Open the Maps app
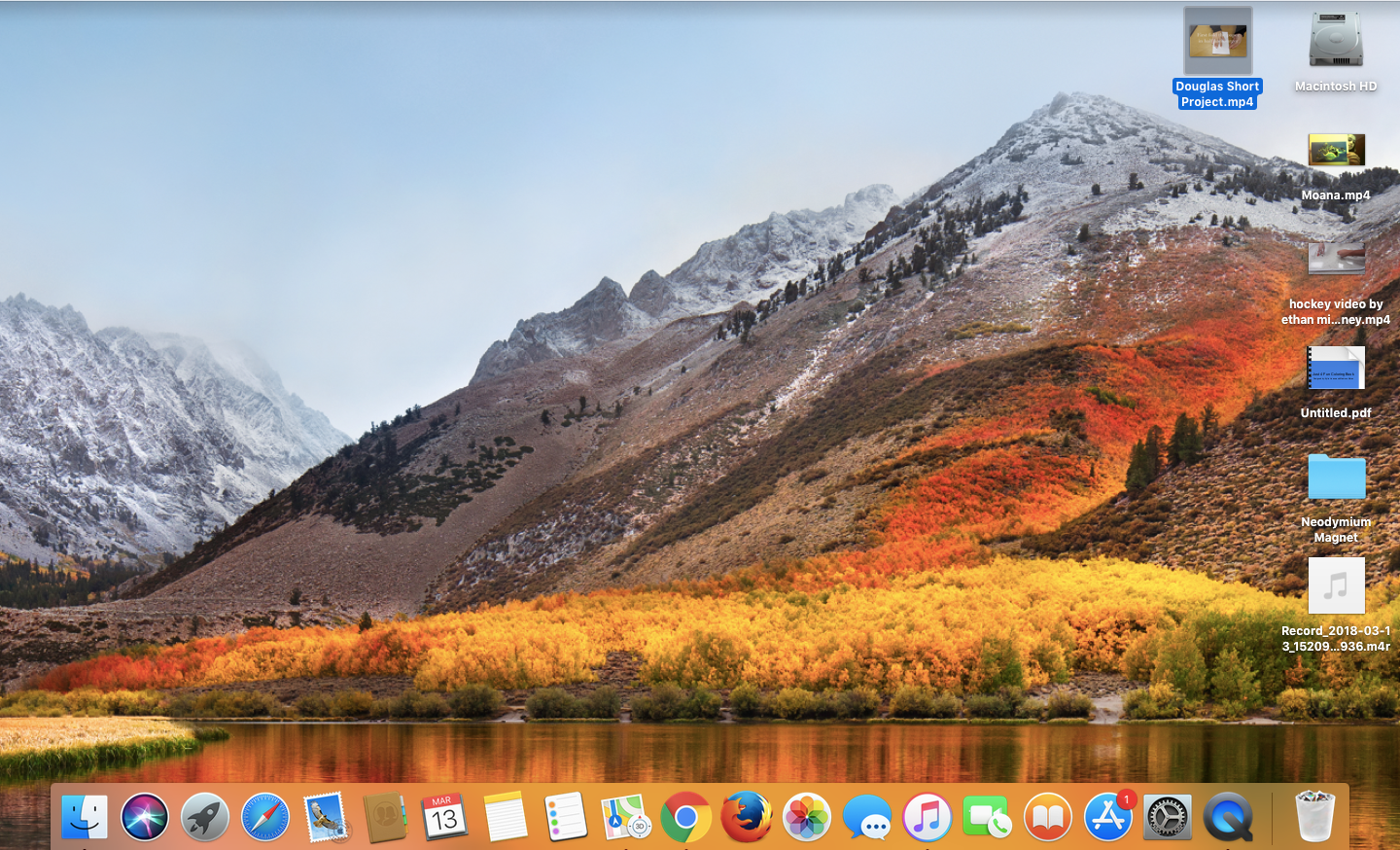The image size is (1400, 850). tap(626, 817)
